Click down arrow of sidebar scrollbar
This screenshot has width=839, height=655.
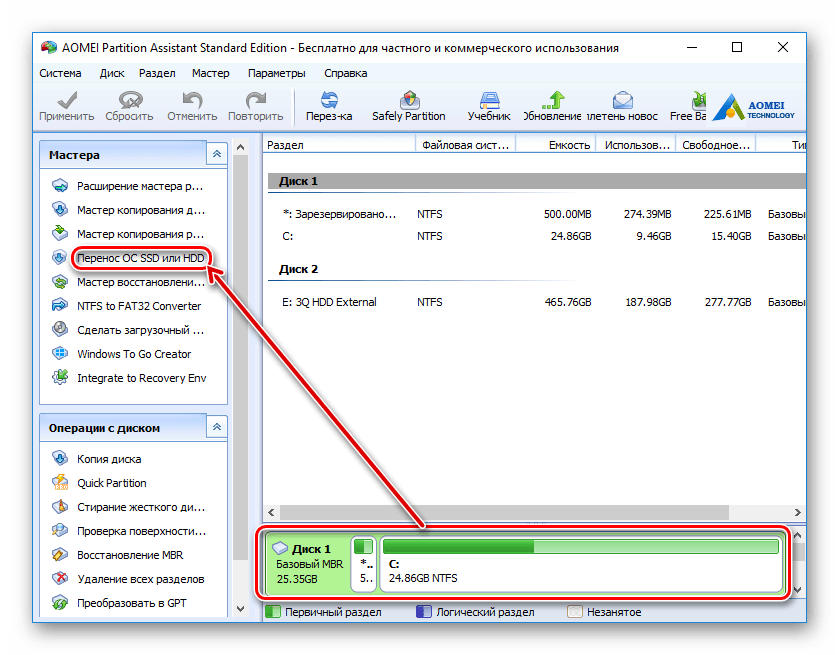240,608
